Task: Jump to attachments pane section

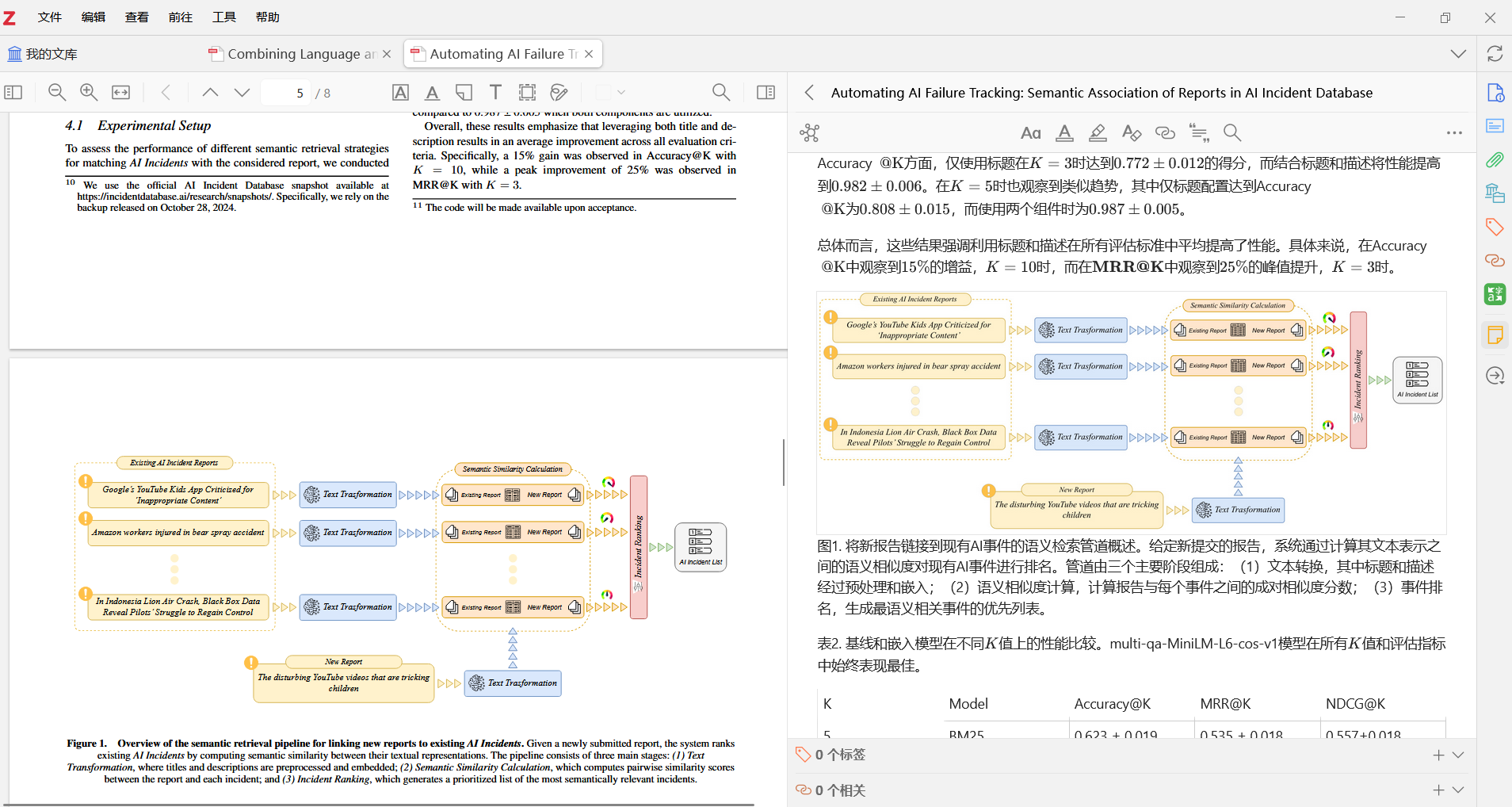Action: pyautogui.click(x=1495, y=160)
